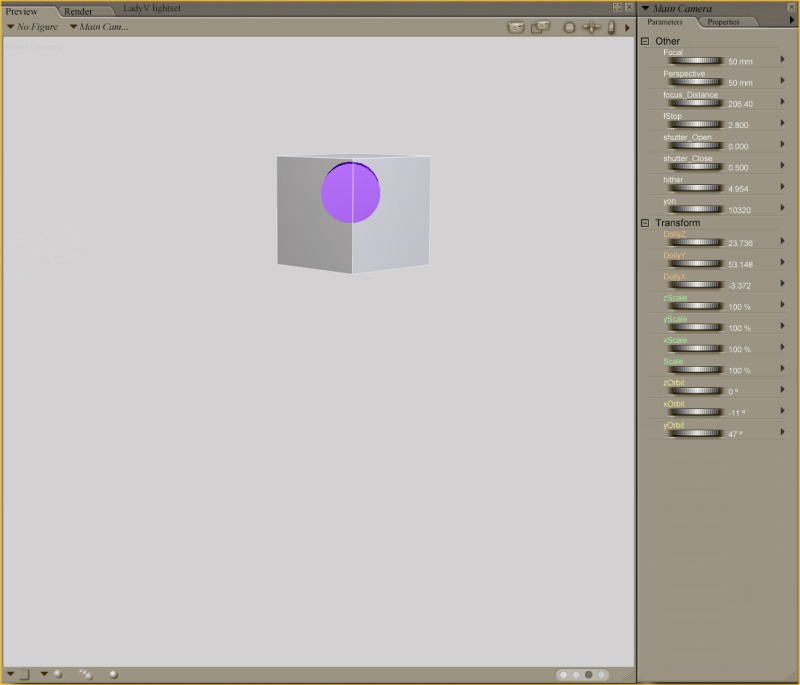Click the single-sphere full tracking icon
This screenshot has height=685, width=800.
[113, 674]
